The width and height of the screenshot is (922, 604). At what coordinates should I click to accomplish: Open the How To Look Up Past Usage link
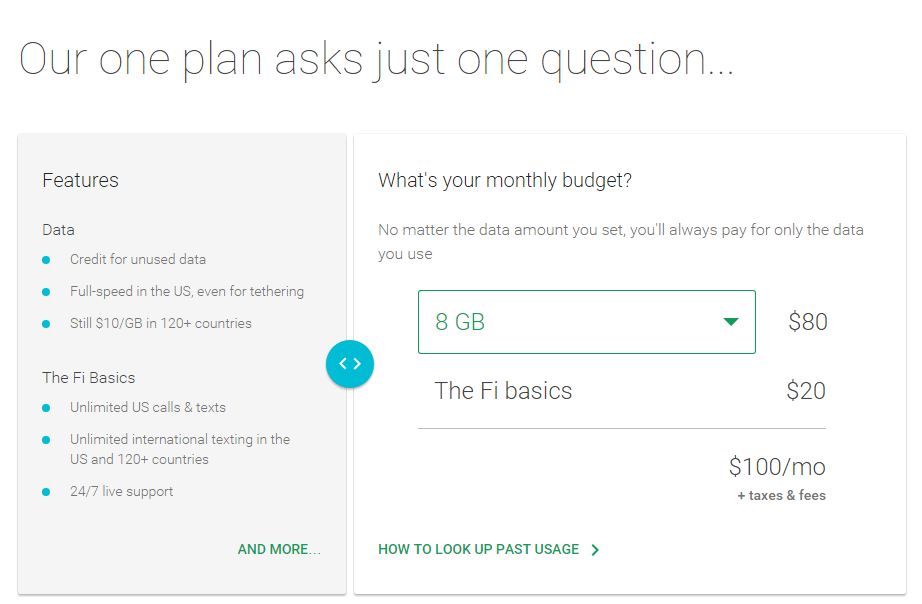coord(478,549)
